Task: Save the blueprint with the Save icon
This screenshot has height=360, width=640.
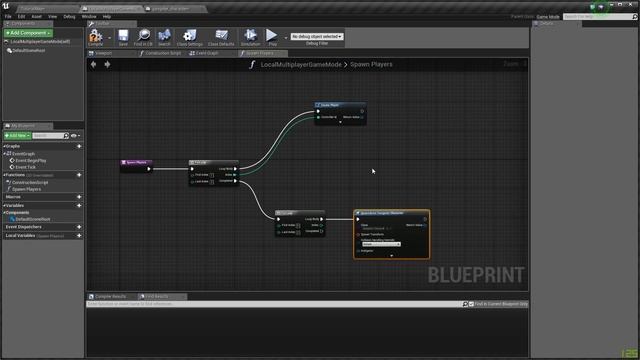Action: tap(123, 37)
